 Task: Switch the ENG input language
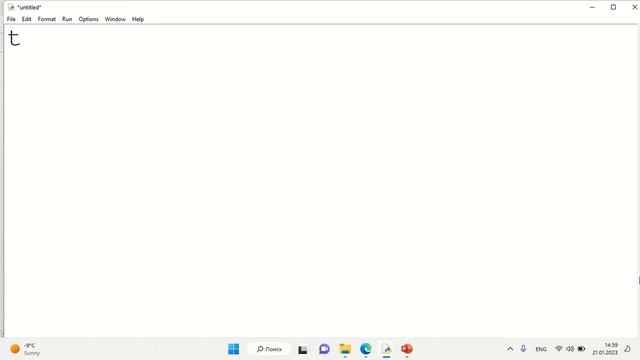coord(541,349)
